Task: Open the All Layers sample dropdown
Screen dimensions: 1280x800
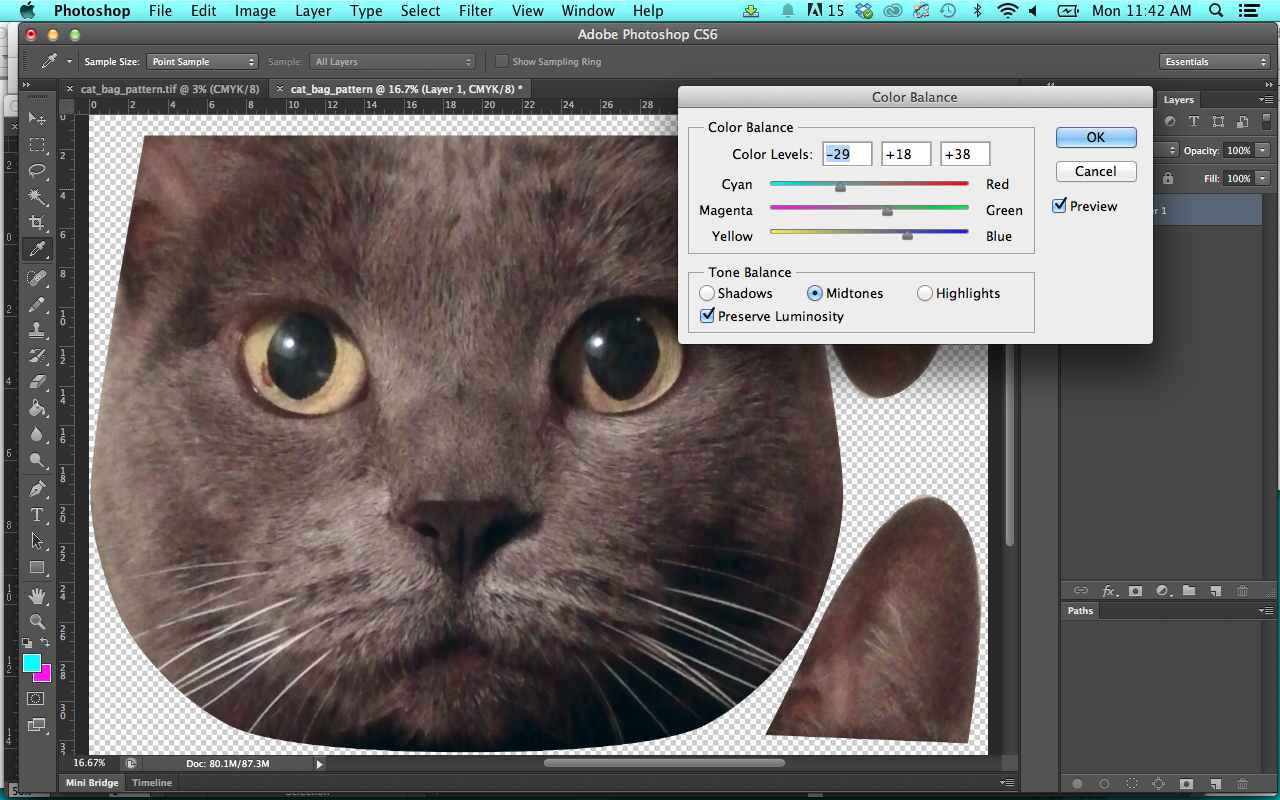Action: click(x=393, y=61)
